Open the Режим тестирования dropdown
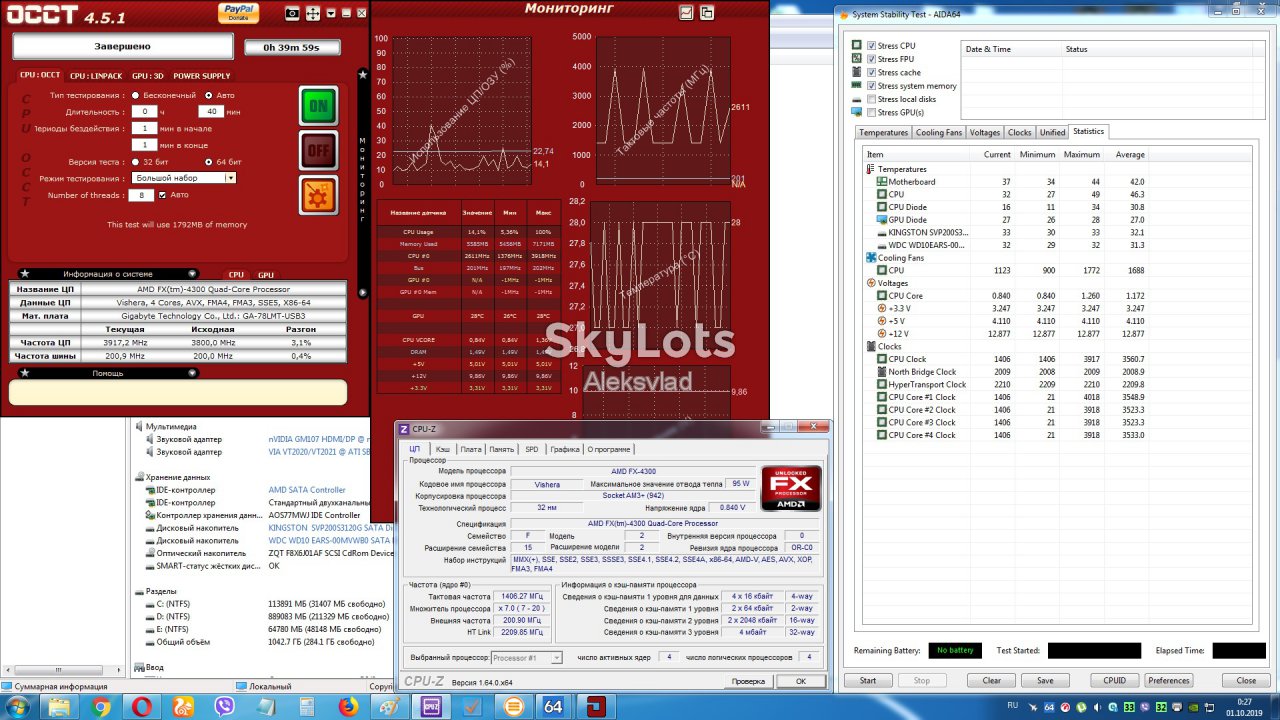 coord(184,178)
